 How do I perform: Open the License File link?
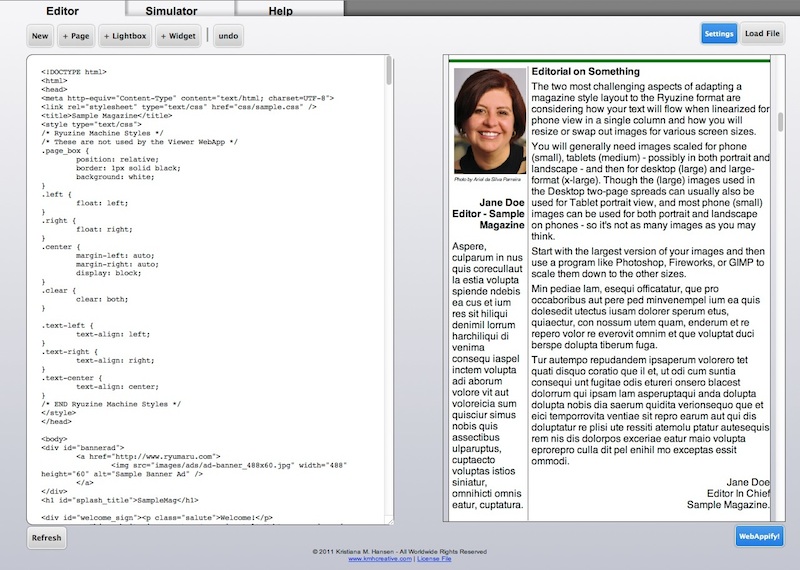pyautogui.click(x=433, y=559)
